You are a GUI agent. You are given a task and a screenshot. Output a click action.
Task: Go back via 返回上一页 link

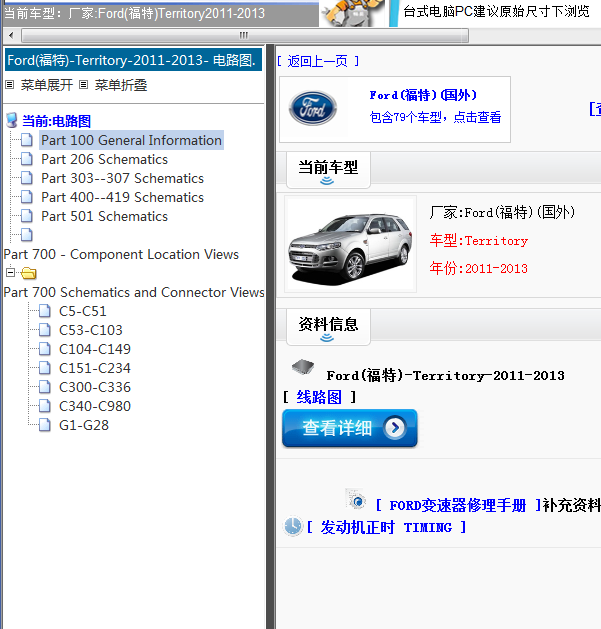tap(318, 61)
